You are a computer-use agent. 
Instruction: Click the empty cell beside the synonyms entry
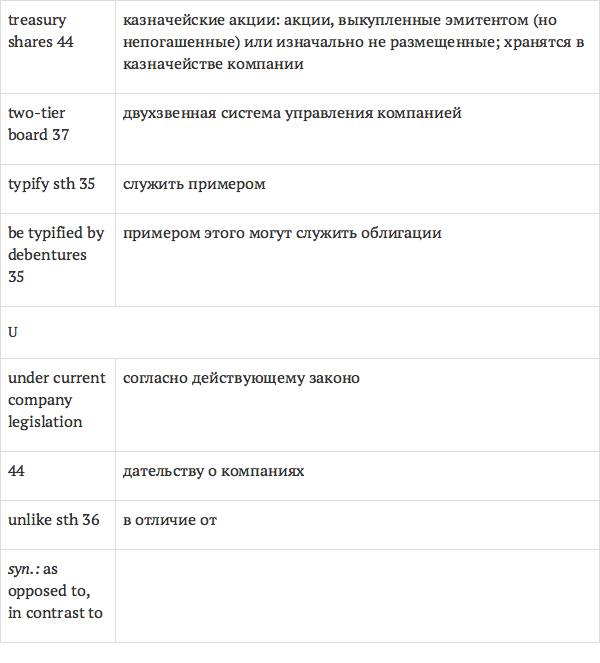pyautogui.click(x=356, y=594)
